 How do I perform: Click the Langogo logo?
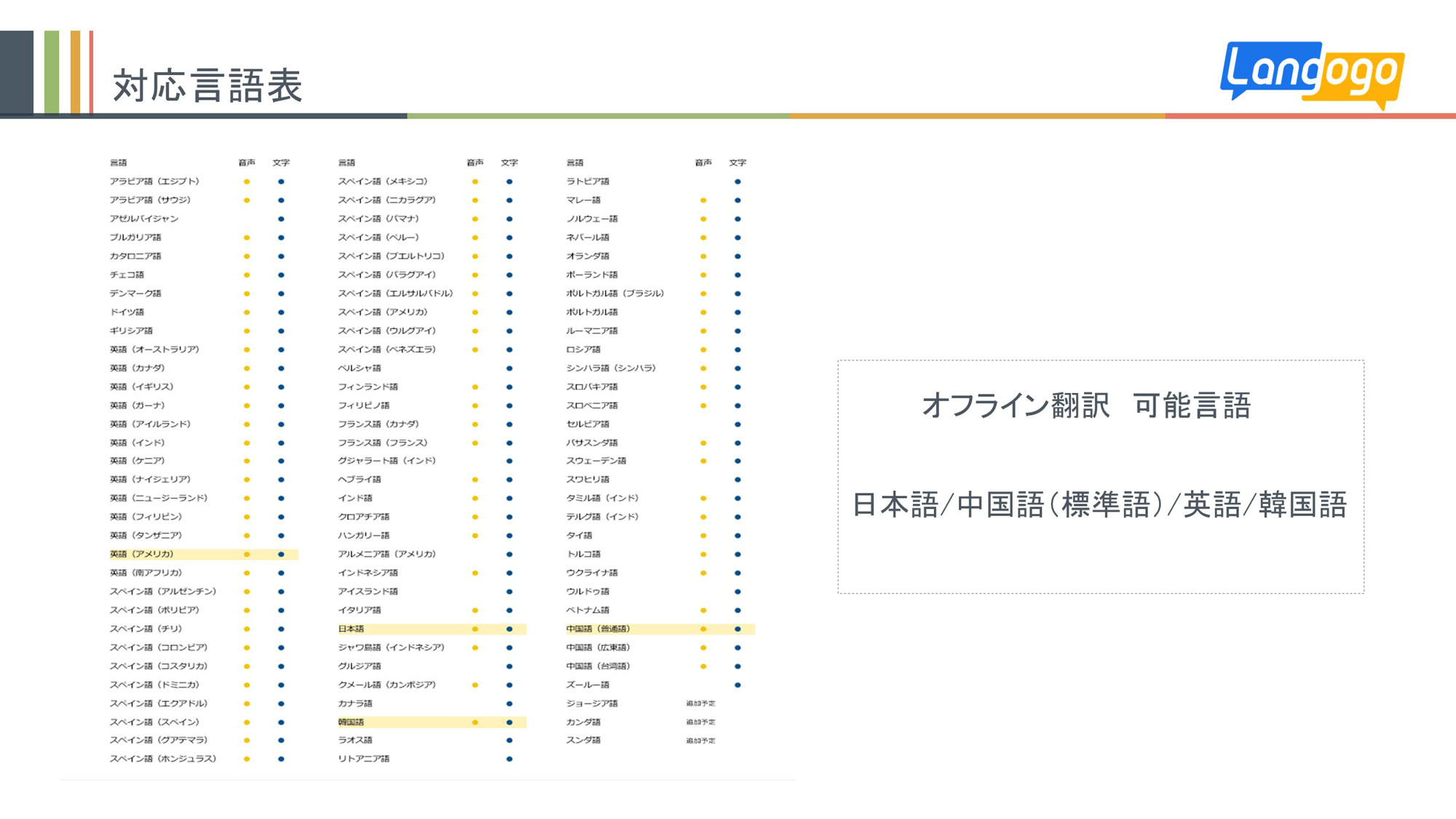coord(1312,75)
